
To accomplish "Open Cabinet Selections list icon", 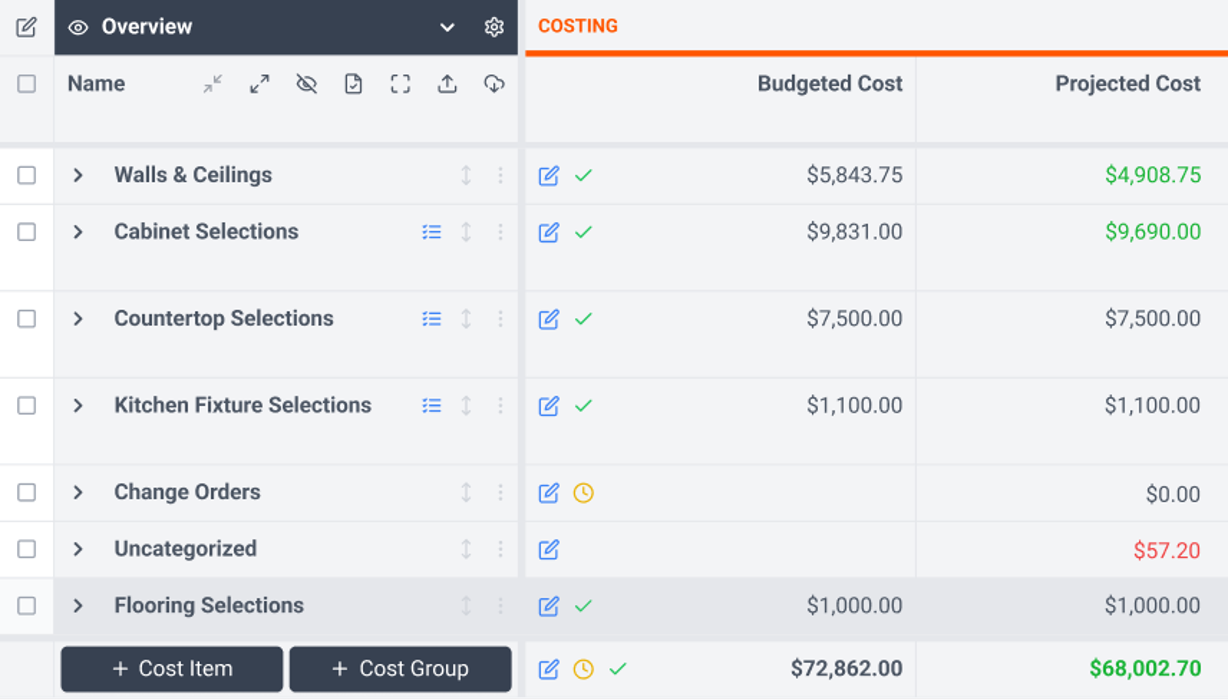I will click(432, 232).
